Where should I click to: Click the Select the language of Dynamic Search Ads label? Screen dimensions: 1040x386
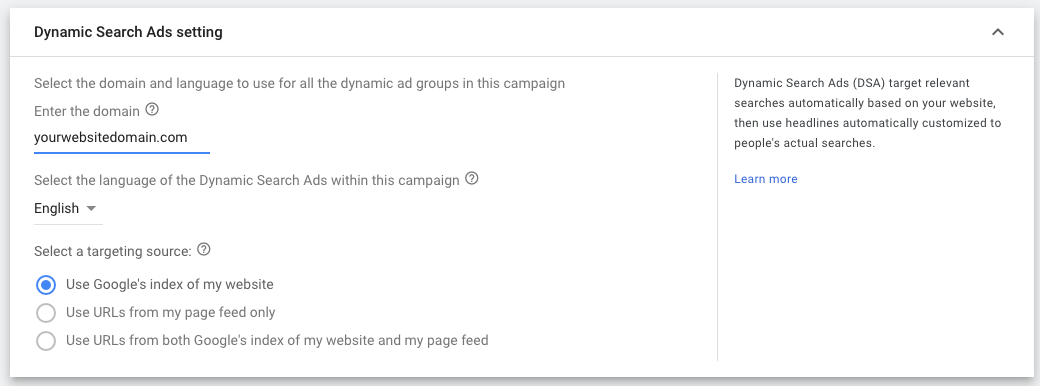pyautogui.click(x=247, y=180)
